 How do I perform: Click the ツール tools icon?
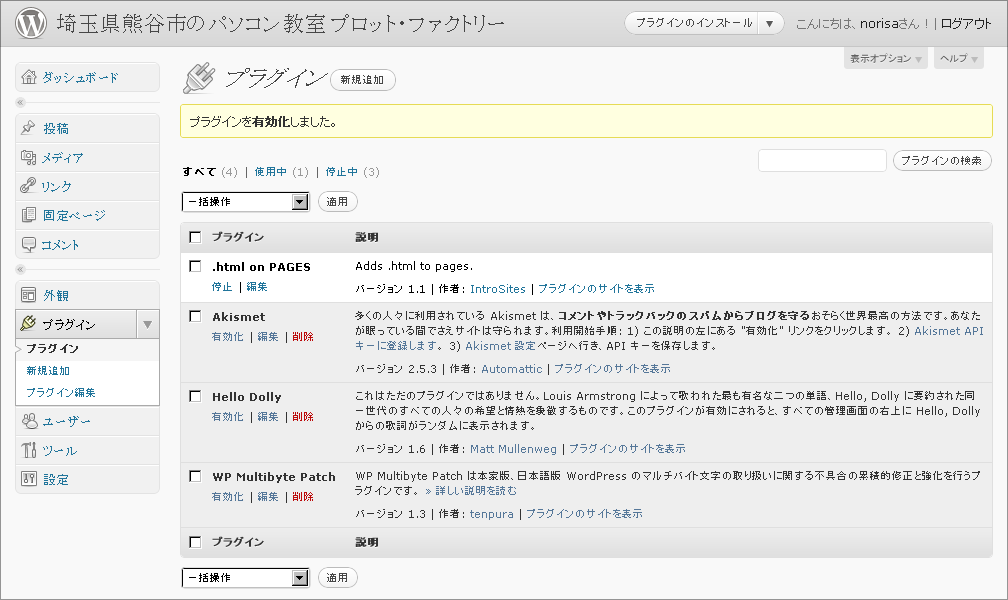point(28,450)
